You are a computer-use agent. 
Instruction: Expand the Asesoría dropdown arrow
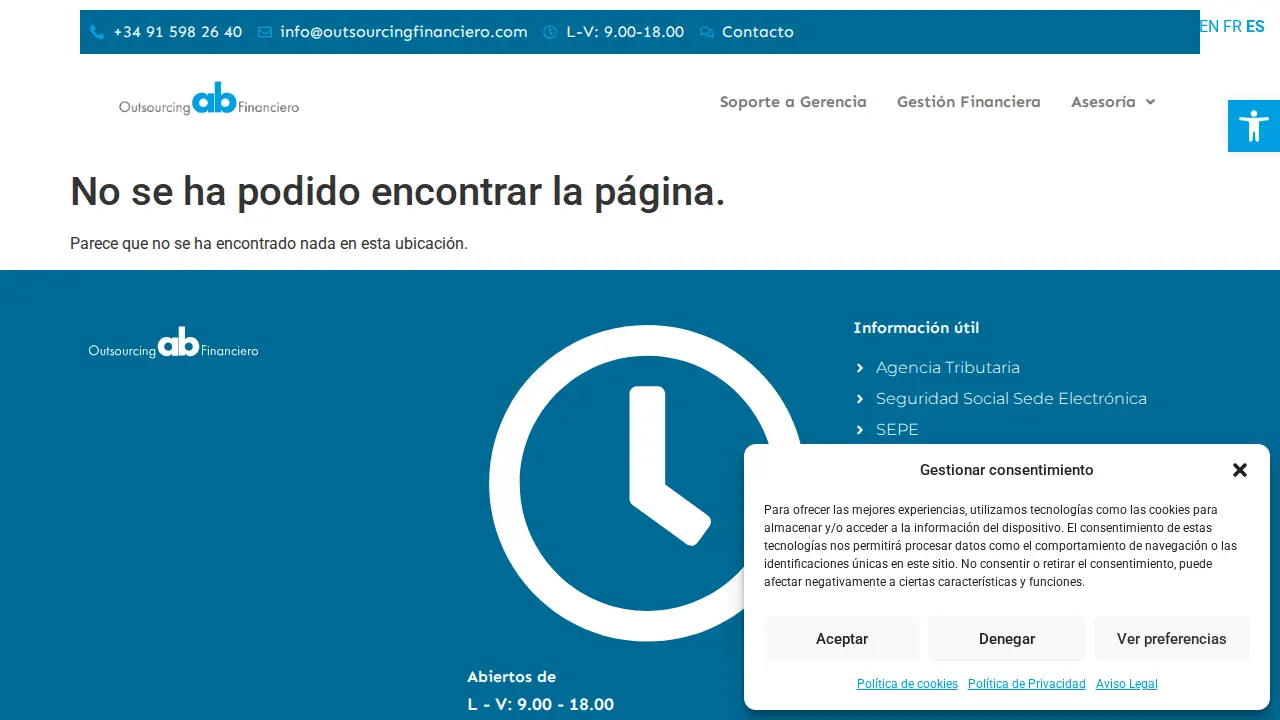tap(1150, 102)
